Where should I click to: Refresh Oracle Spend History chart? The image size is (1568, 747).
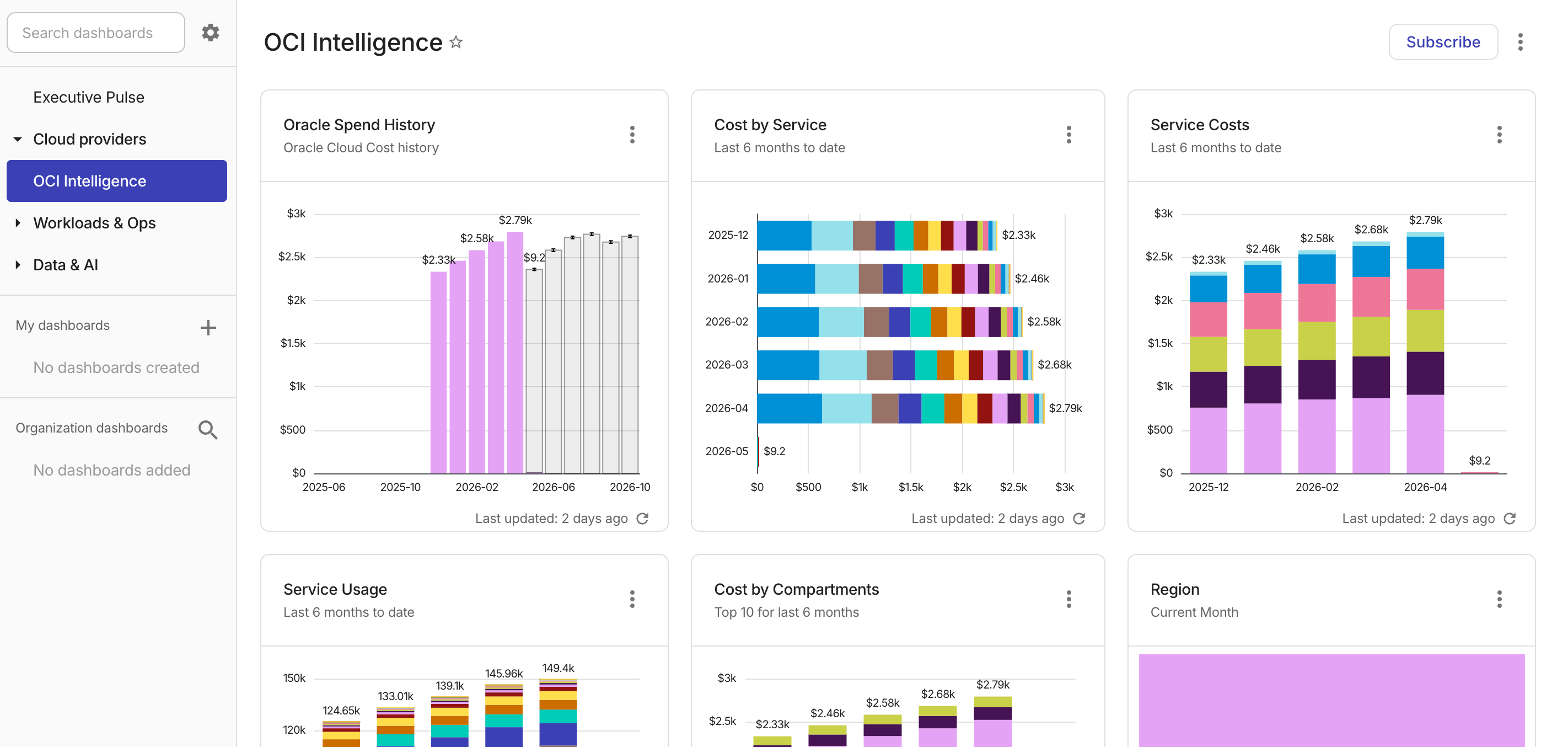[x=643, y=519]
